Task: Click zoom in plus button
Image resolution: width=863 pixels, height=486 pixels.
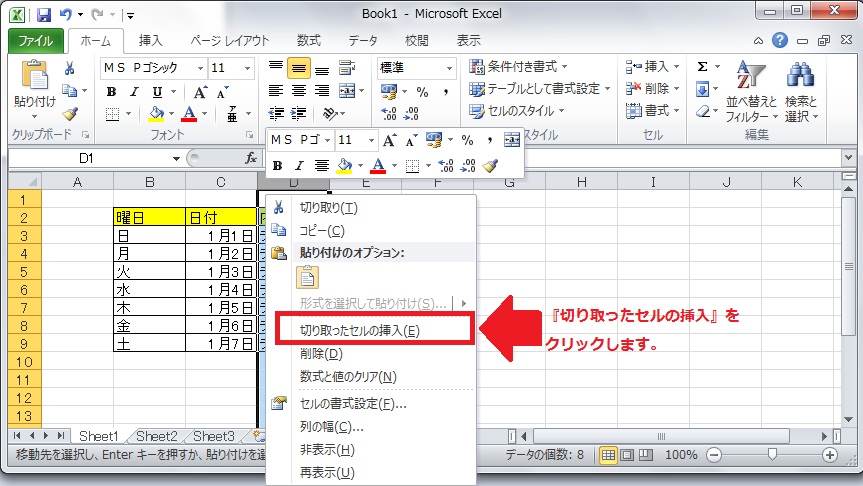Action: coord(830,455)
